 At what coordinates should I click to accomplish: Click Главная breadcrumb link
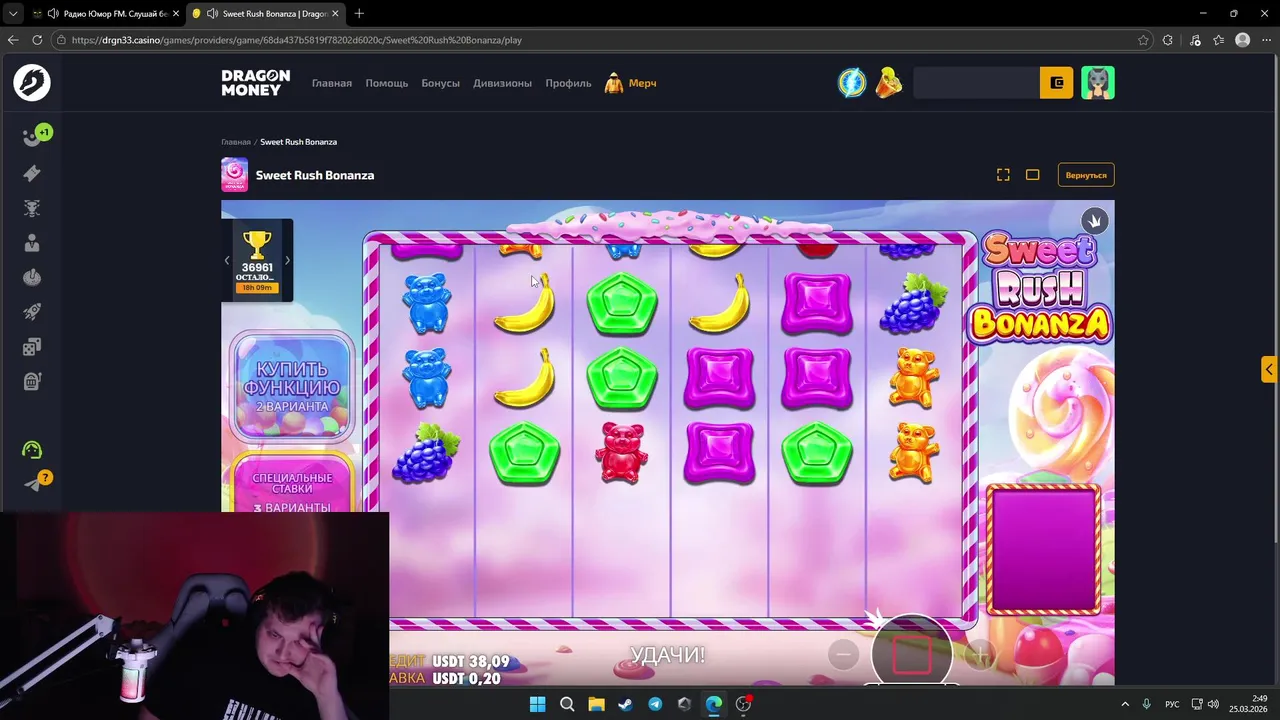236,142
